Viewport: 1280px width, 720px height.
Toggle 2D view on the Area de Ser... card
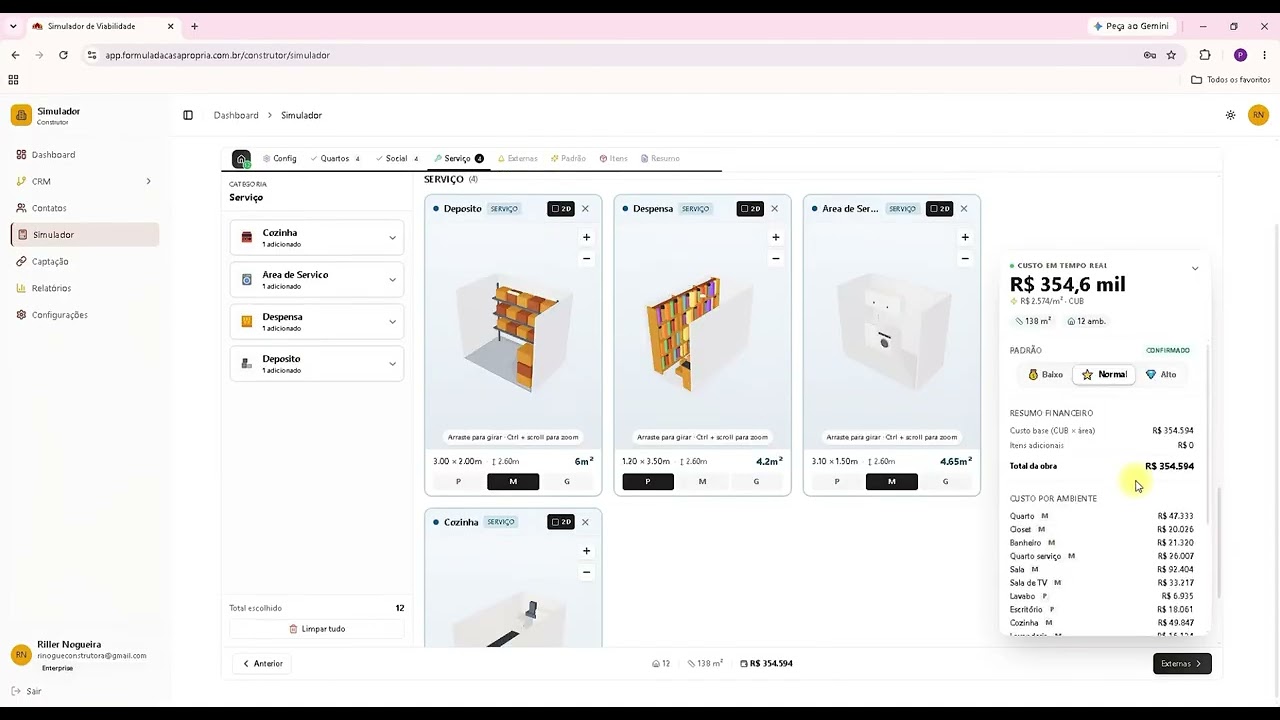pyautogui.click(x=939, y=209)
